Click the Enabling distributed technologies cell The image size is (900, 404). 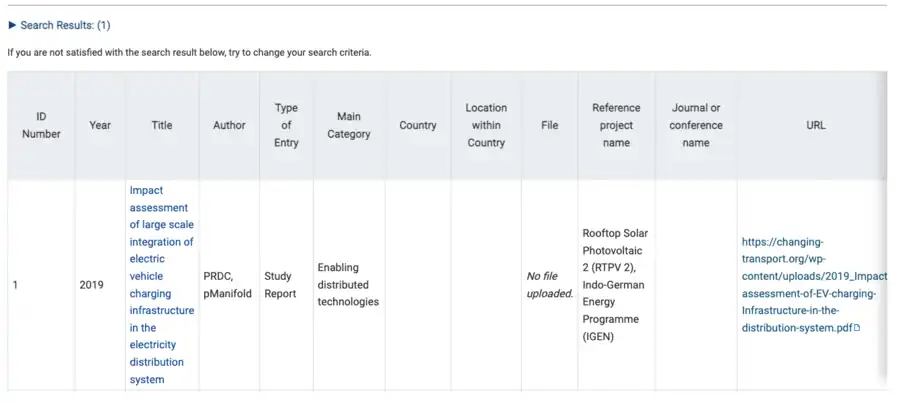[x=348, y=285]
